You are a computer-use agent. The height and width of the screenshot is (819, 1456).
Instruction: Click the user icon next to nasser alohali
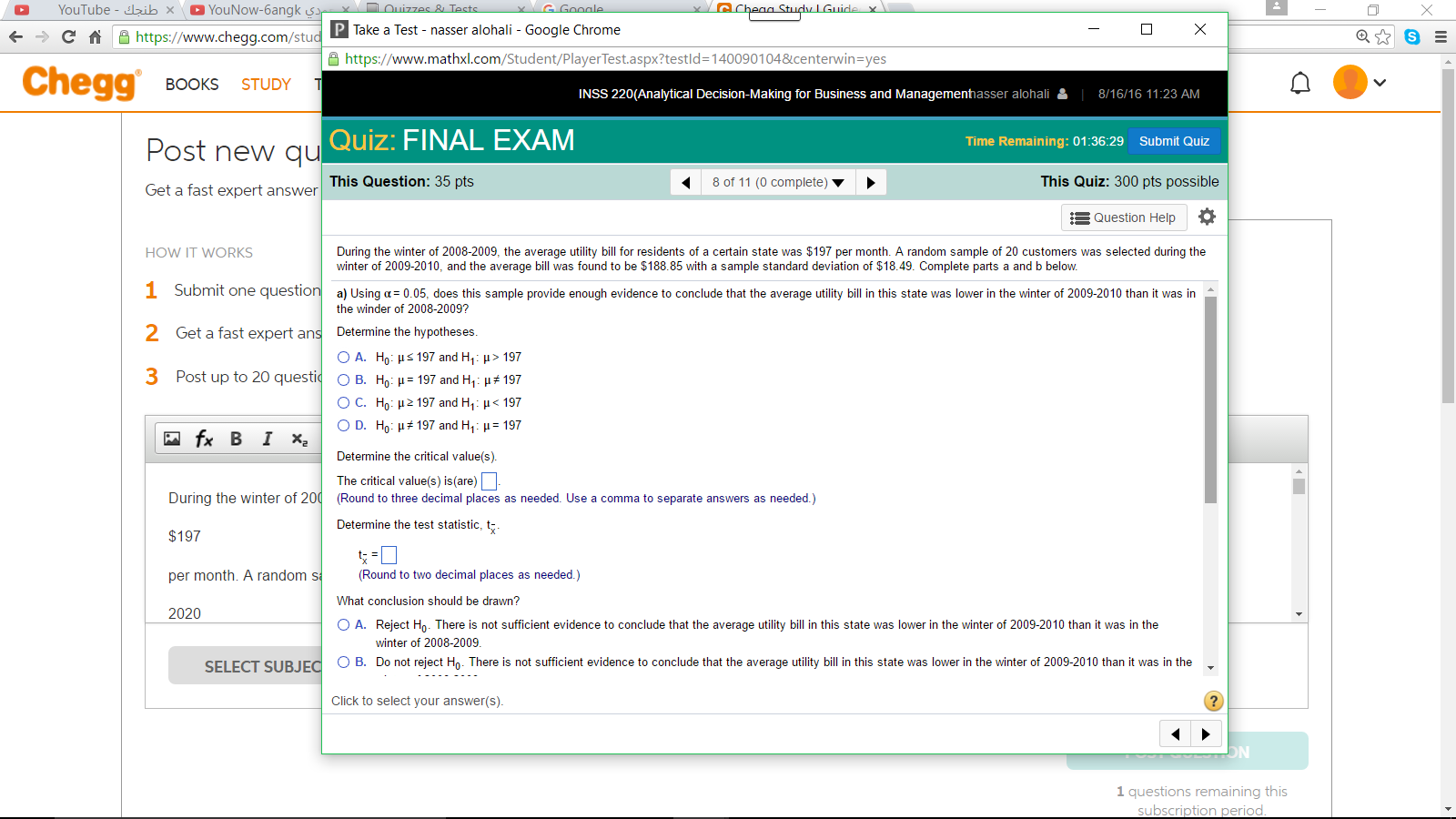(1062, 94)
